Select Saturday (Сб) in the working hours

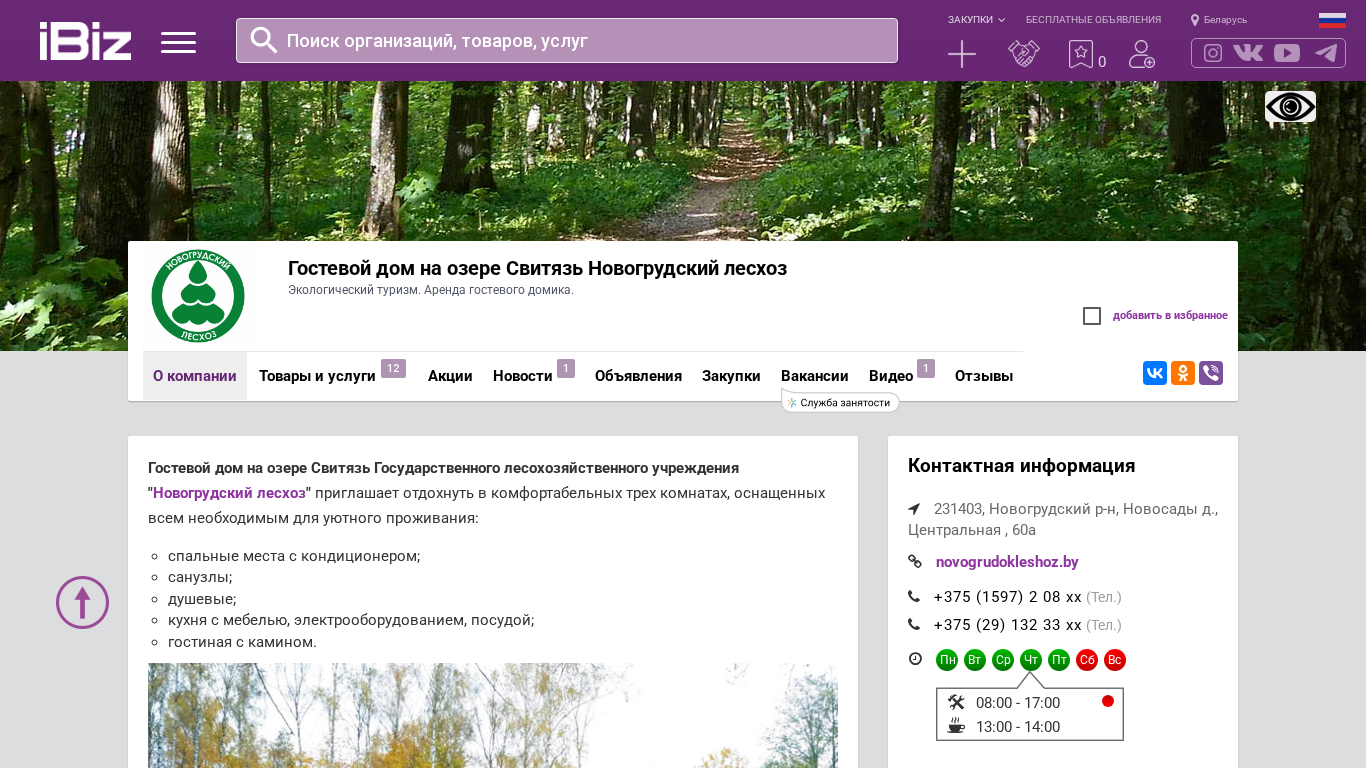(1087, 660)
